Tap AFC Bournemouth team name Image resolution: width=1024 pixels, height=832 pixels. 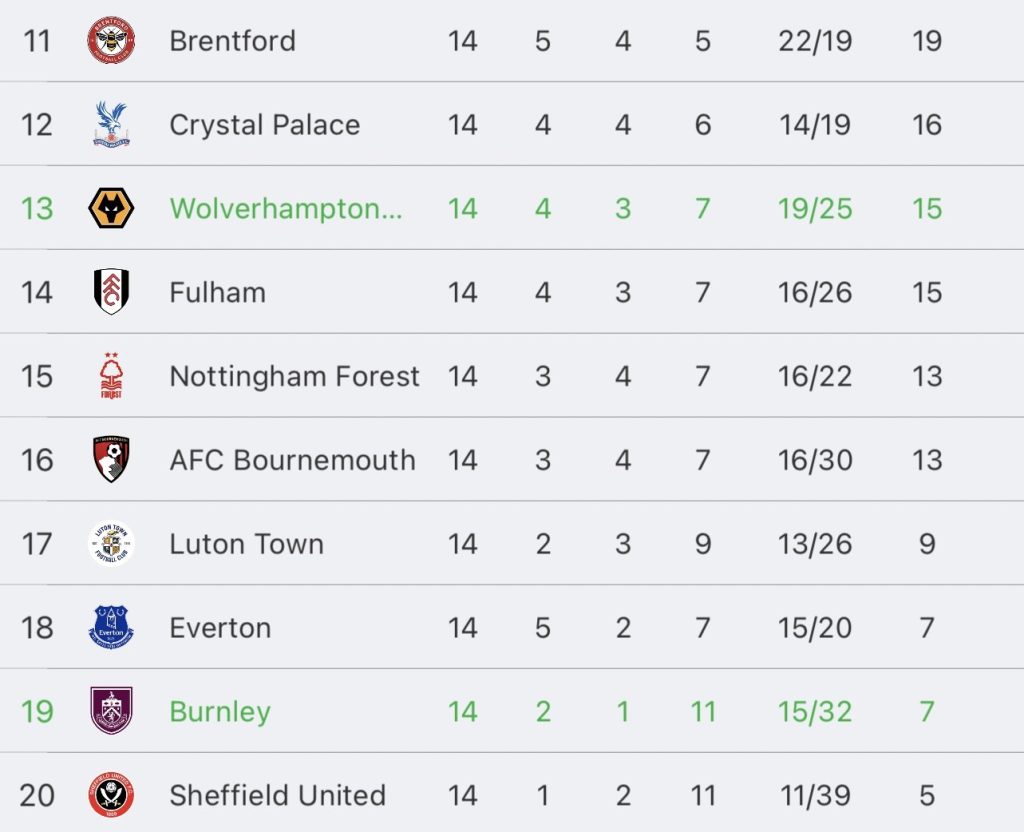tap(293, 460)
